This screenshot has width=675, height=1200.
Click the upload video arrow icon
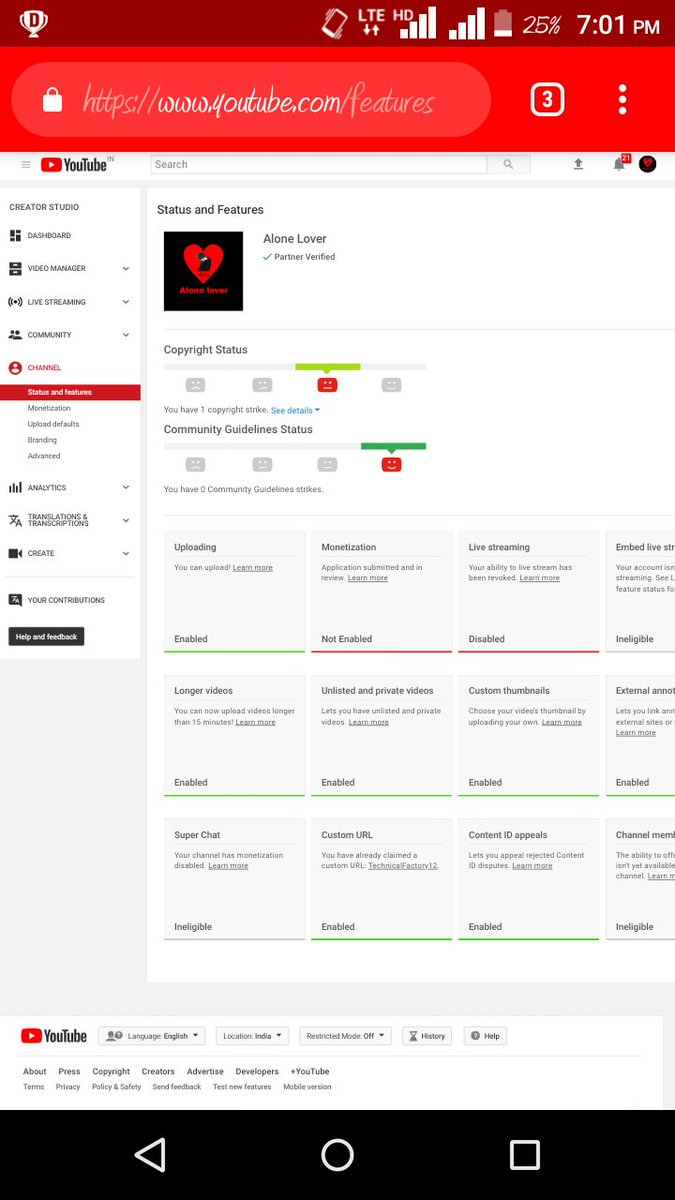pos(578,164)
